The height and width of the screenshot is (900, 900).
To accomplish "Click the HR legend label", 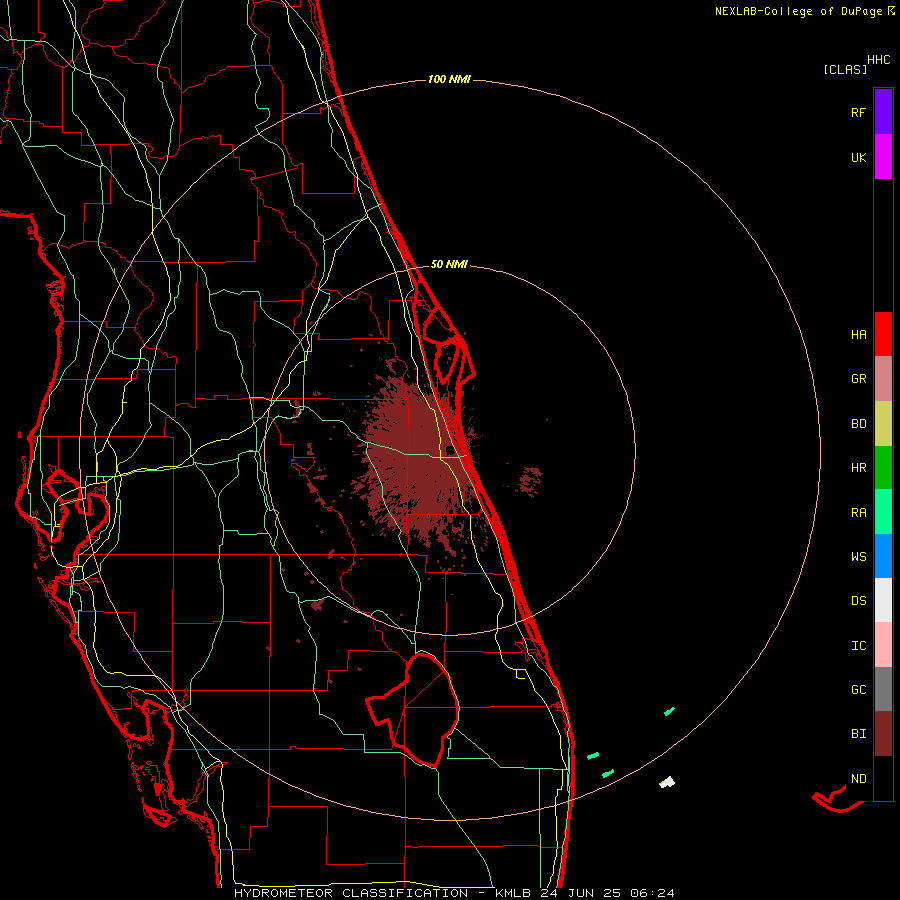I will pyautogui.click(x=858, y=468).
